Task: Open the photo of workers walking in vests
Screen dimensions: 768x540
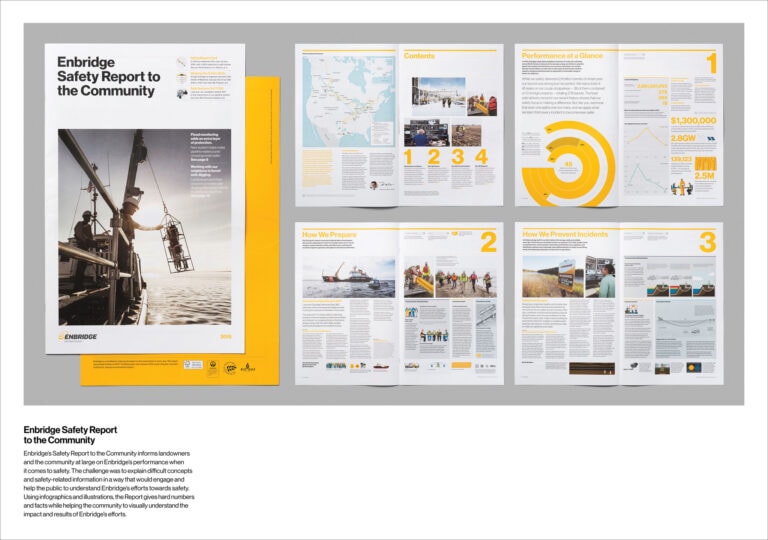Action: 464,277
